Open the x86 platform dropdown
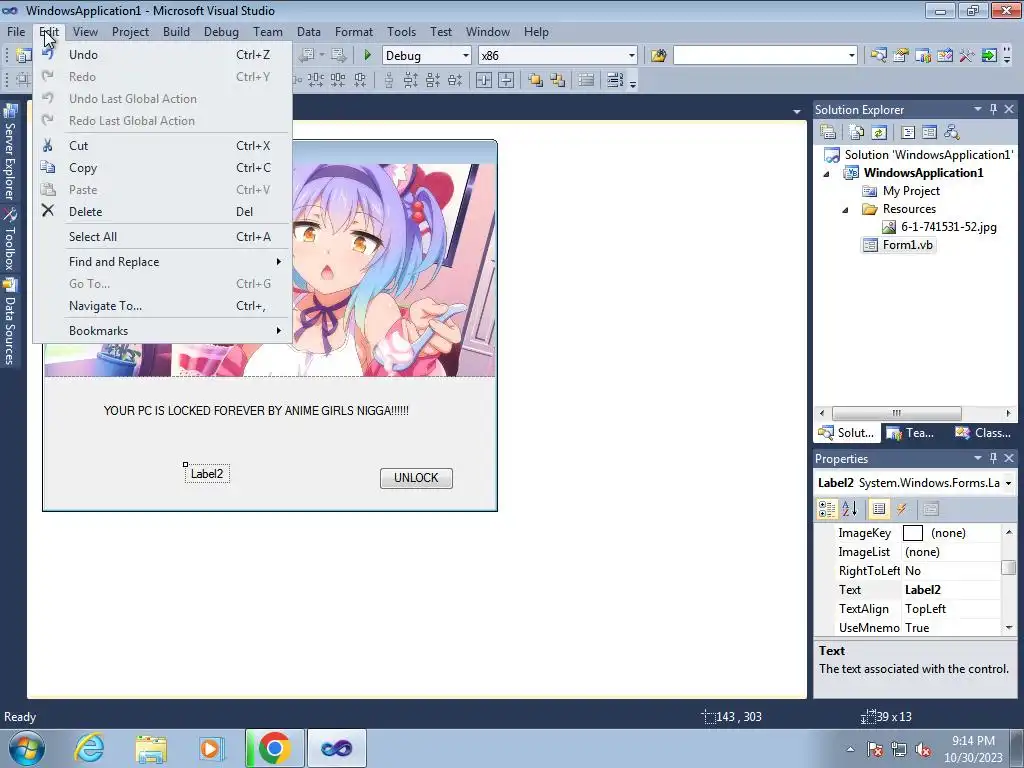1024x768 pixels. pos(632,56)
